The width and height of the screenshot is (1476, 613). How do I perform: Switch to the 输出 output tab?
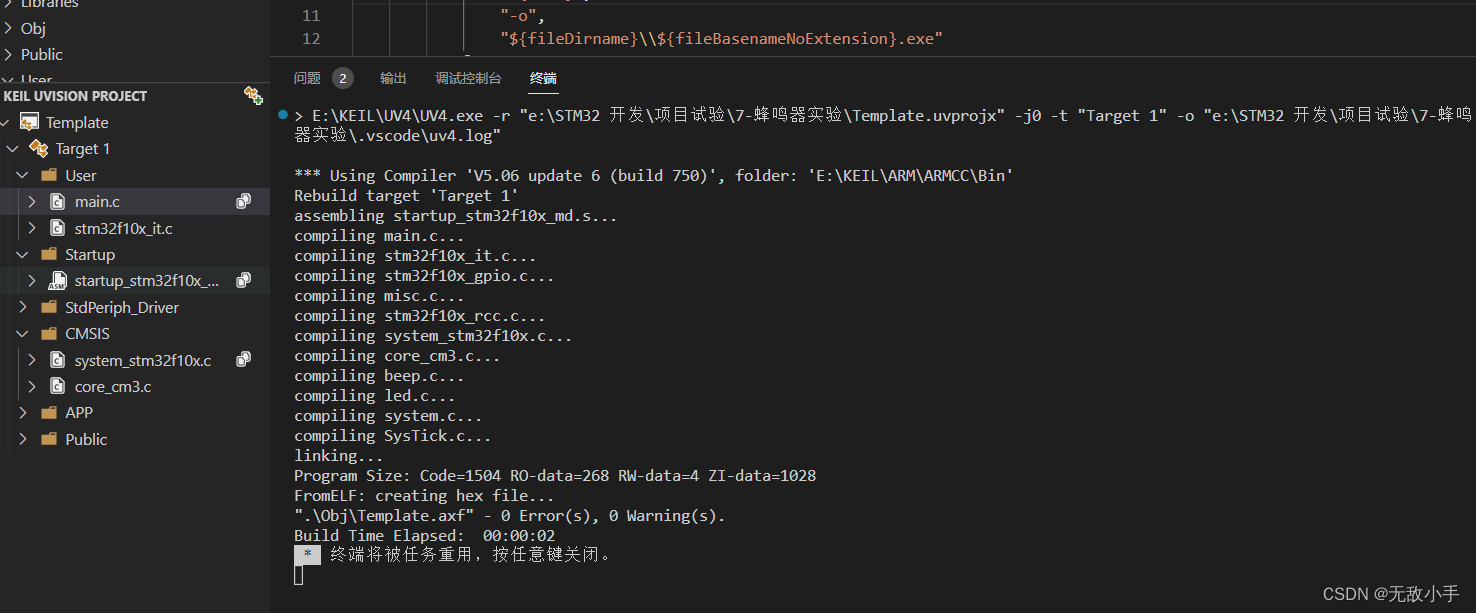tap(393, 78)
